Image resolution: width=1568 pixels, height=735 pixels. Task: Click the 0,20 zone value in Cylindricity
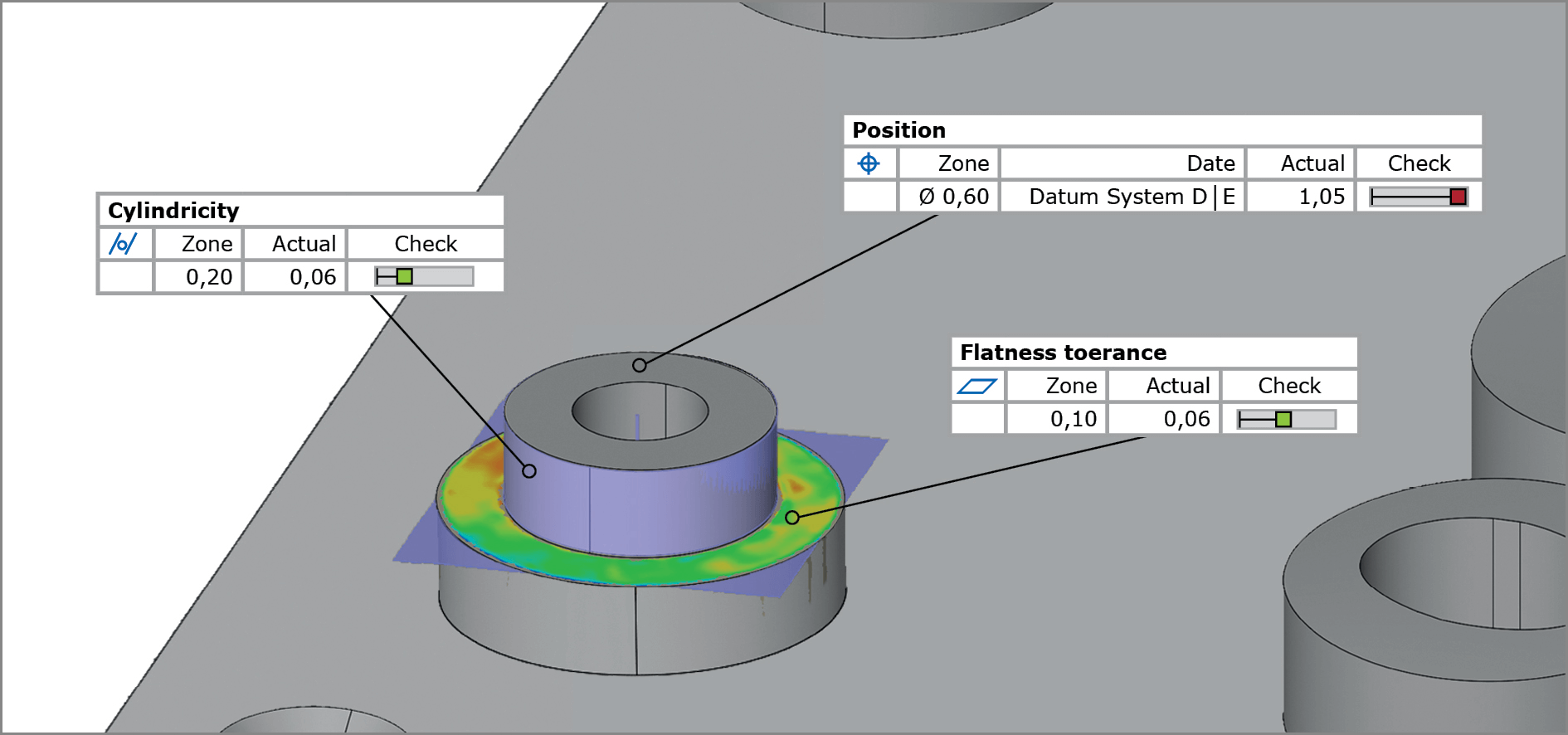pos(208,277)
